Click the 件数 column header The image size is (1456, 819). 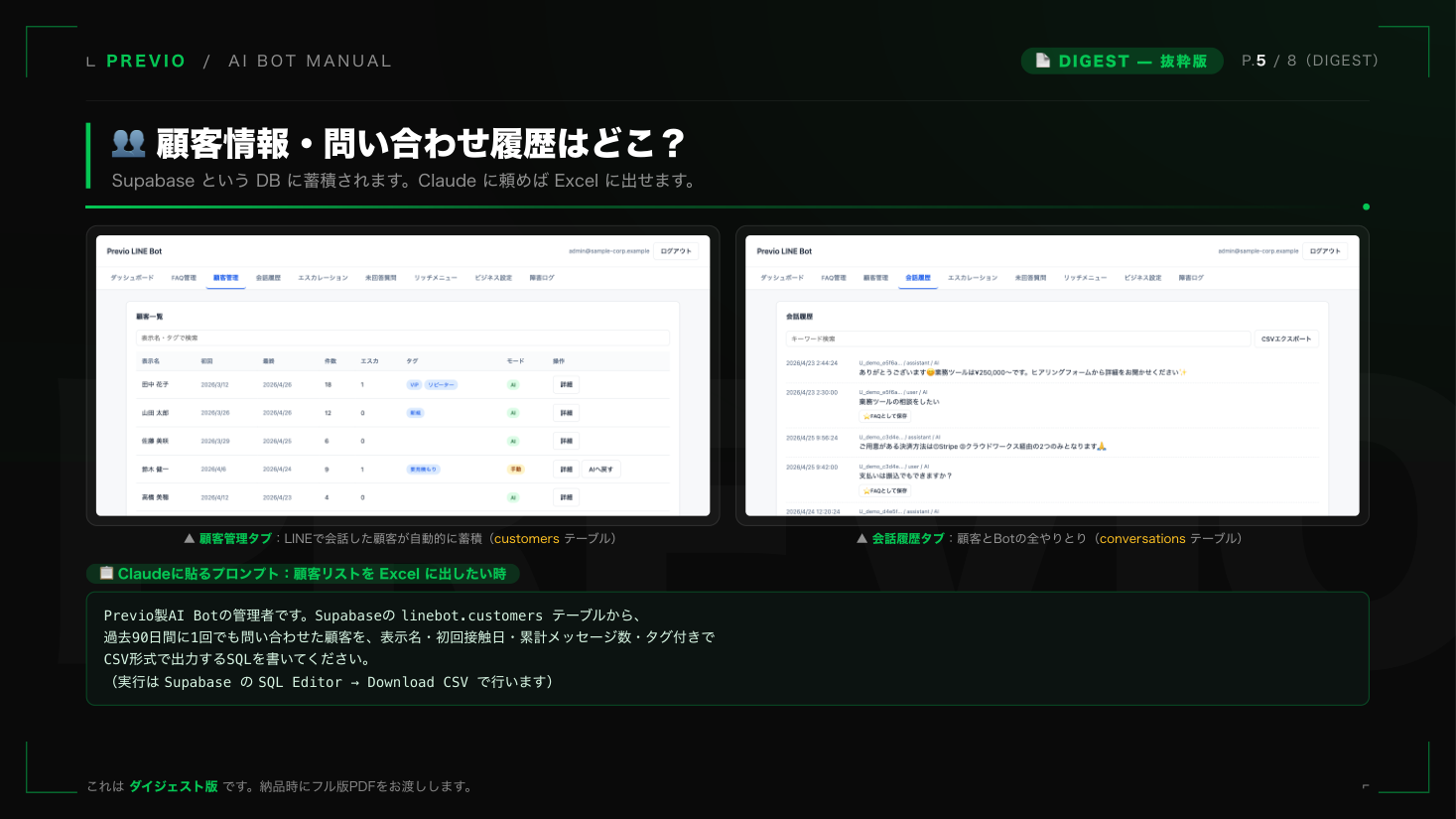click(x=331, y=361)
